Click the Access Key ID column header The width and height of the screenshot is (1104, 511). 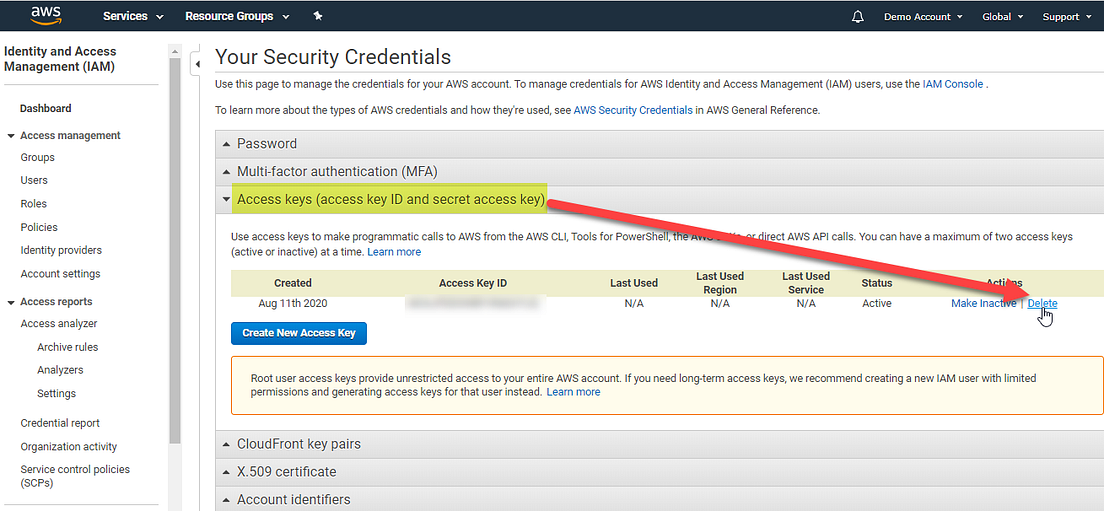(x=473, y=283)
